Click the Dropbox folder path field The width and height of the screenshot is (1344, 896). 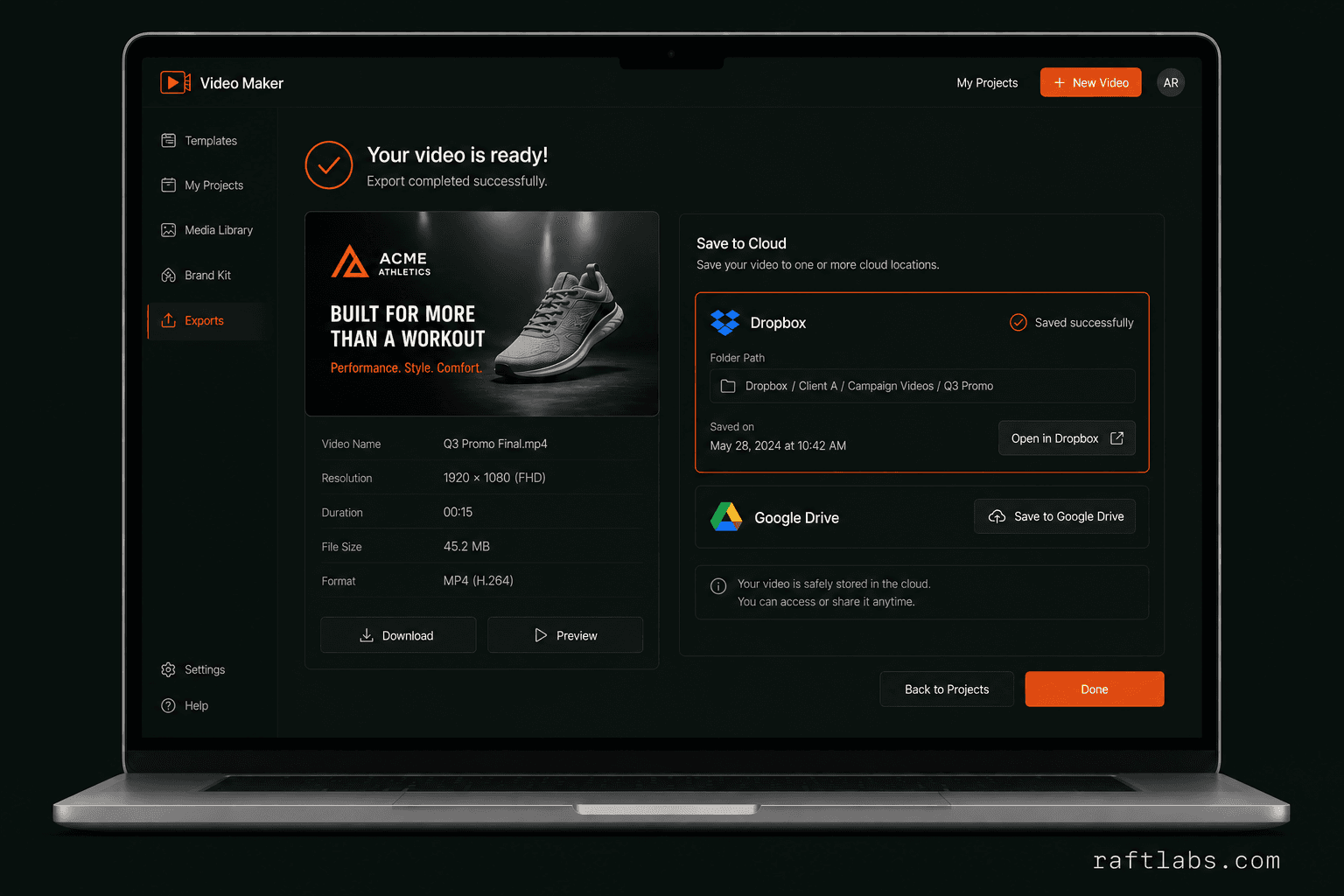click(922, 386)
